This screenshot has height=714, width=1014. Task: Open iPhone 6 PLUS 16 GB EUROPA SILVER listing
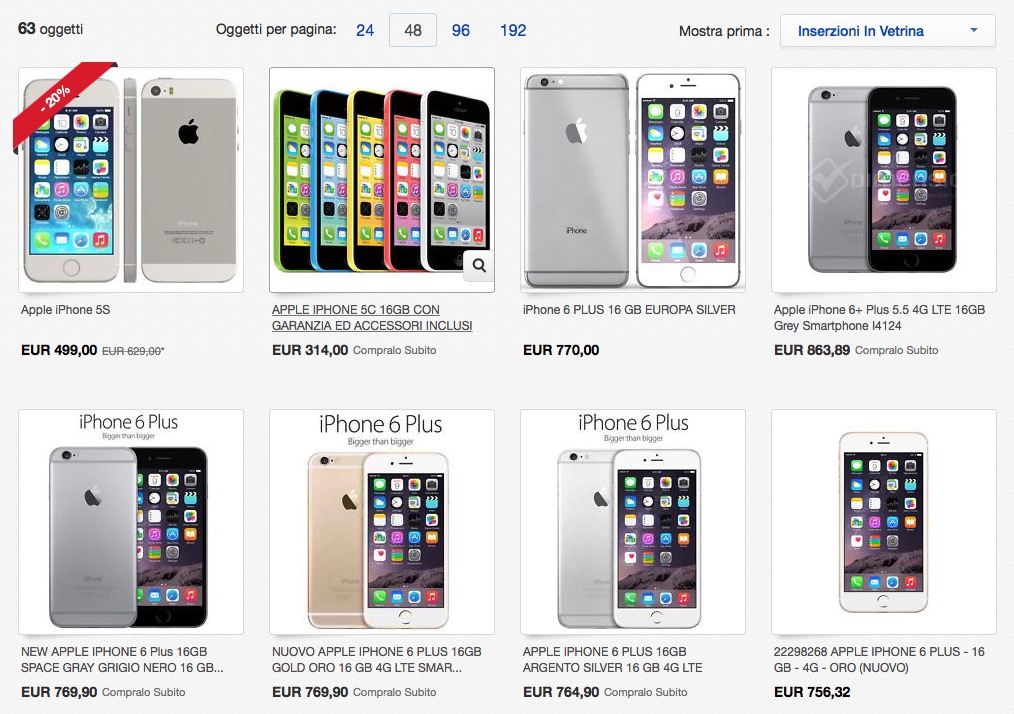coord(629,310)
